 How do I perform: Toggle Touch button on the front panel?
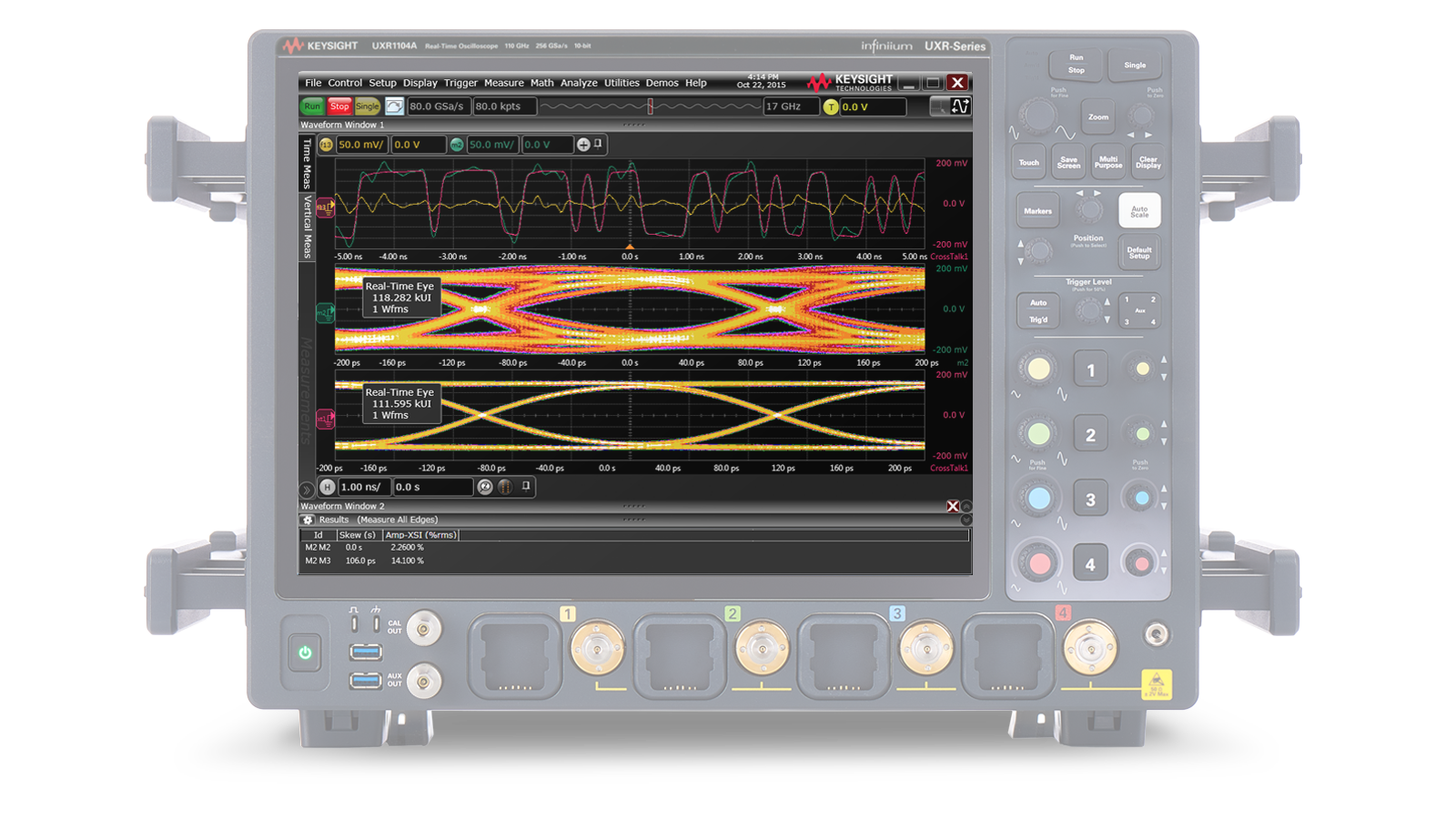(x=1028, y=163)
